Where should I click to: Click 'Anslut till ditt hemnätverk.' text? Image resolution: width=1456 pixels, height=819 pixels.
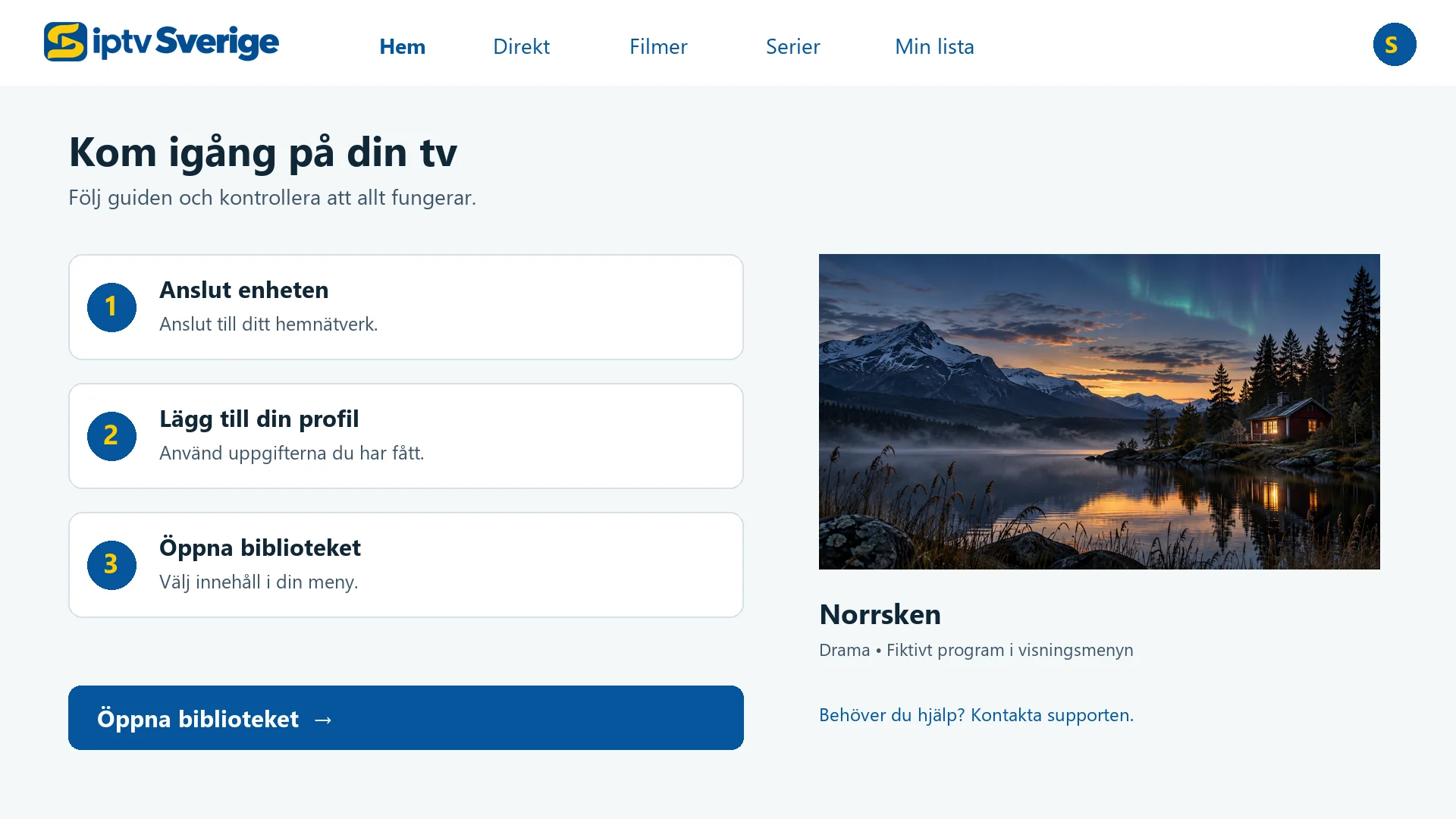[x=268, y=324]
